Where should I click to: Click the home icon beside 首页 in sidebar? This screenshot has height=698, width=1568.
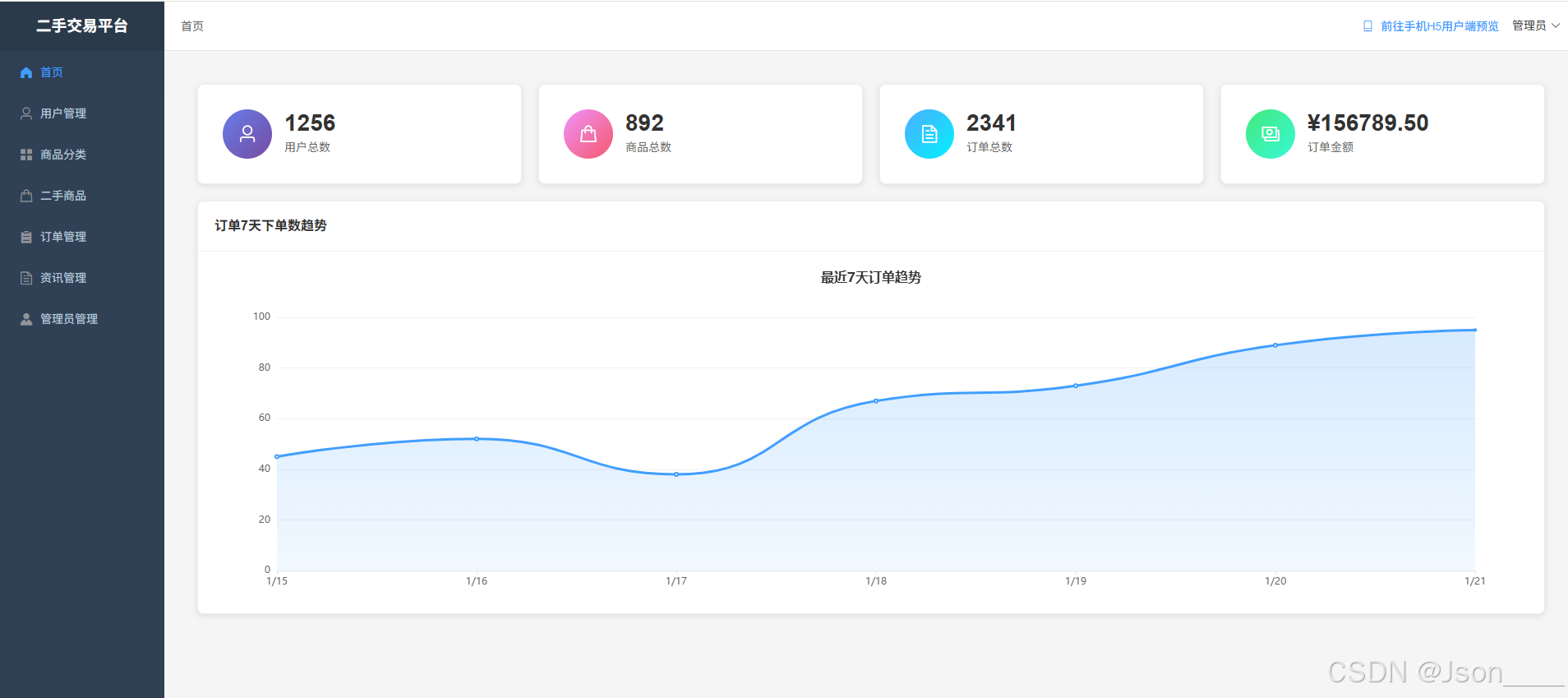[26, 72]
